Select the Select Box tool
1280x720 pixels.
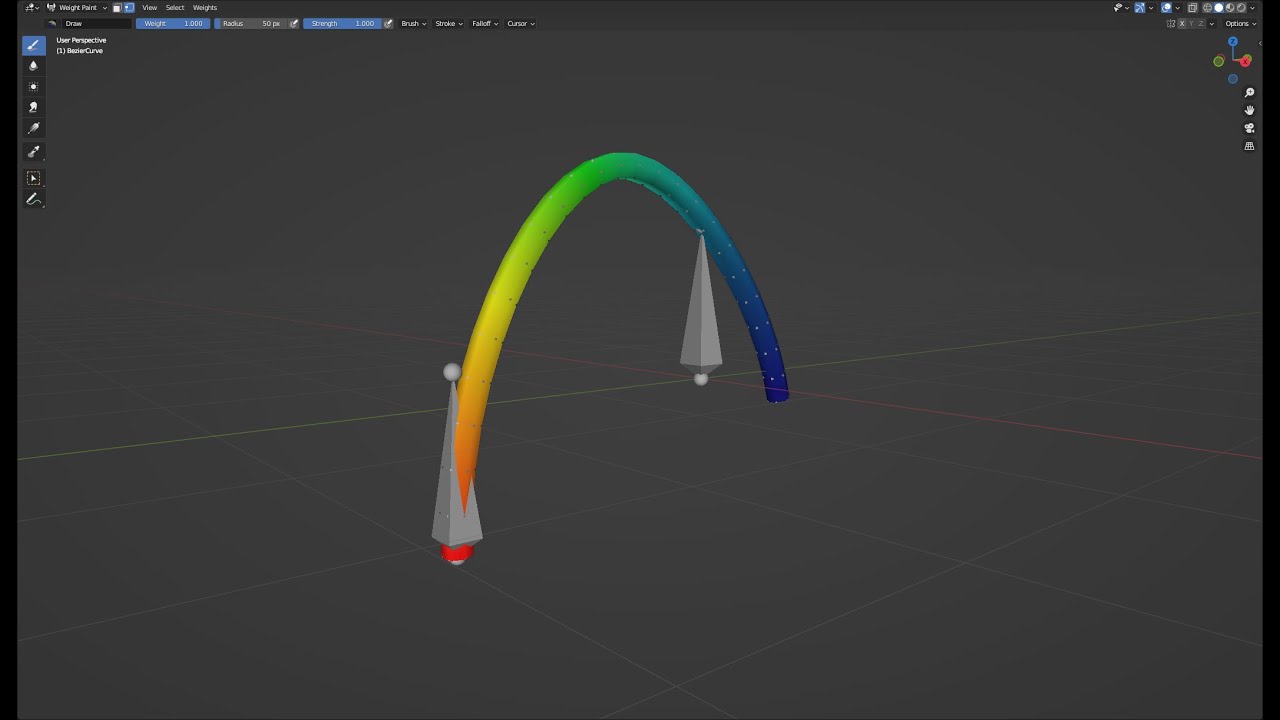tap(33, 178)
